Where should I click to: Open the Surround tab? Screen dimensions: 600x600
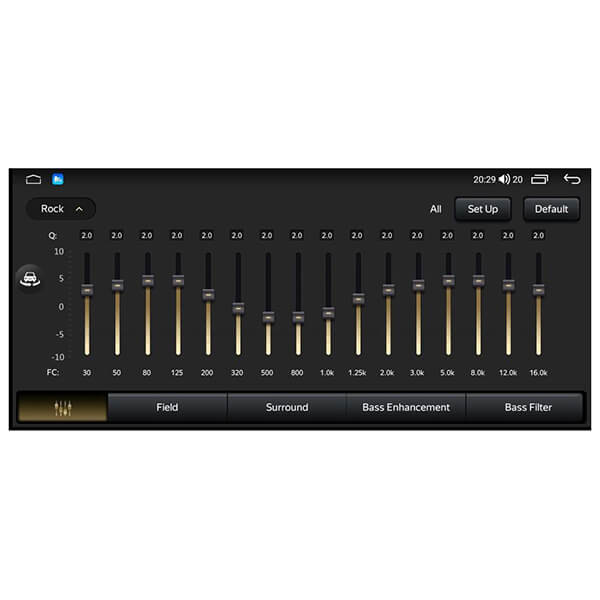287,408
